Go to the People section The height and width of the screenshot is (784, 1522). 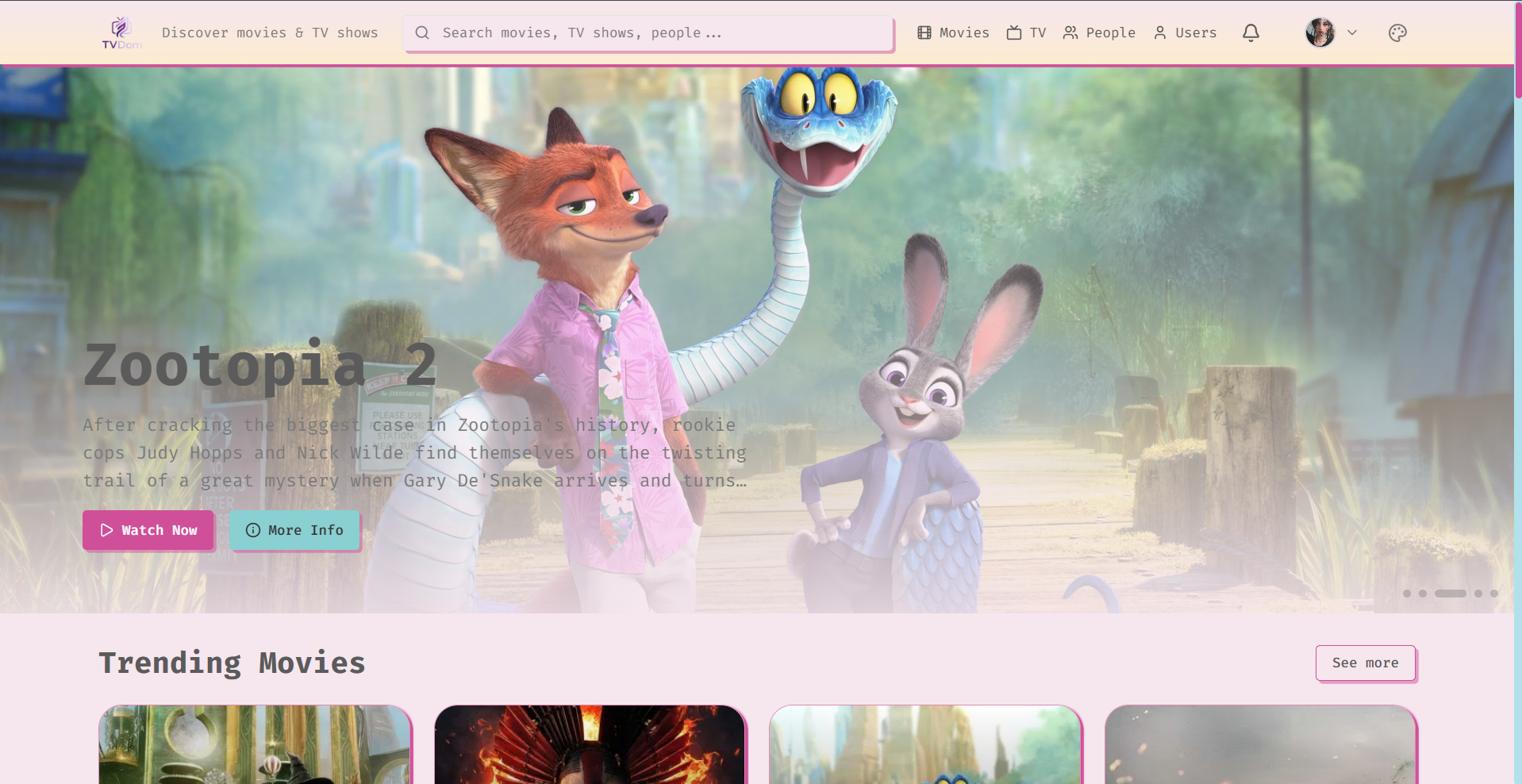pos(1099,33)
